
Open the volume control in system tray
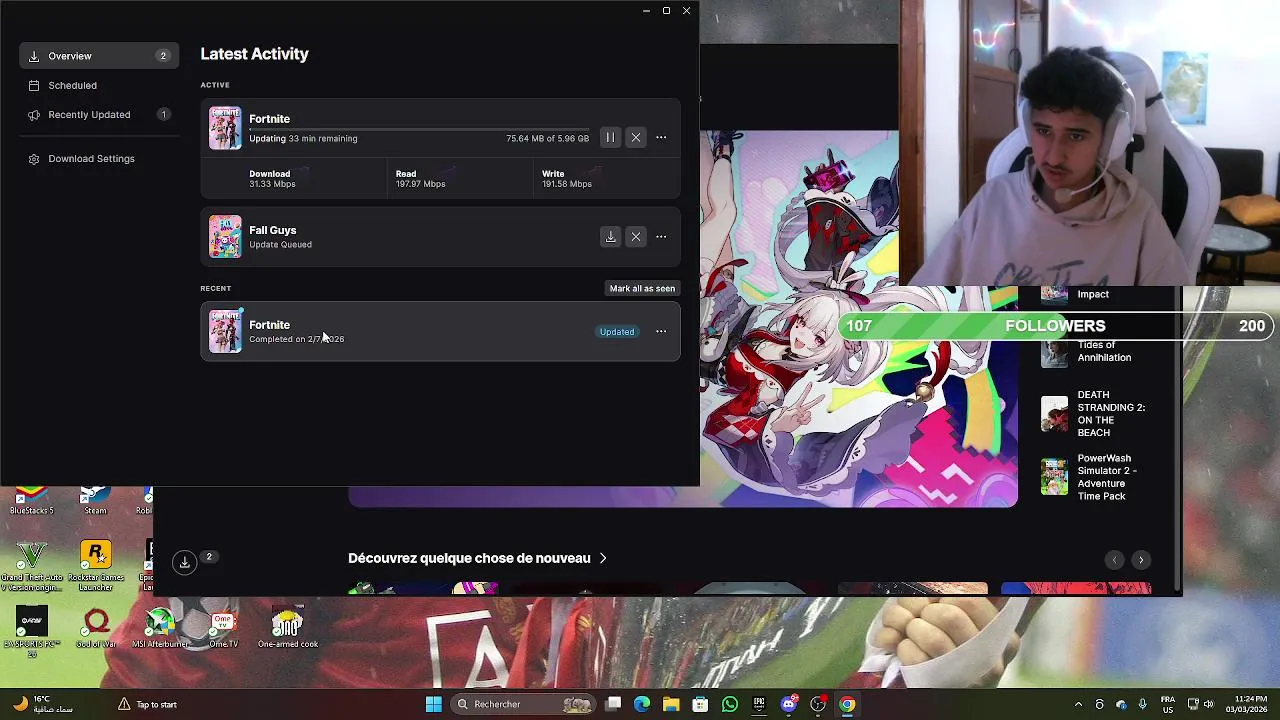tap(1208, 704)
